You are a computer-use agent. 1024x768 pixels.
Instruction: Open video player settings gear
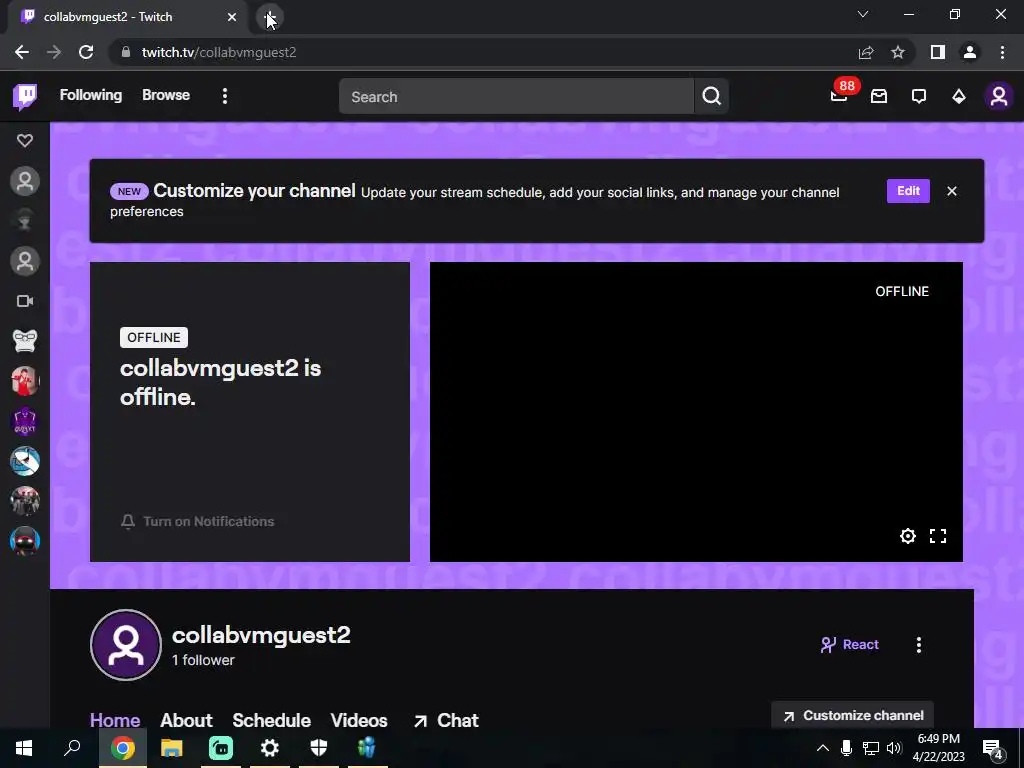(x=908, y=536)
